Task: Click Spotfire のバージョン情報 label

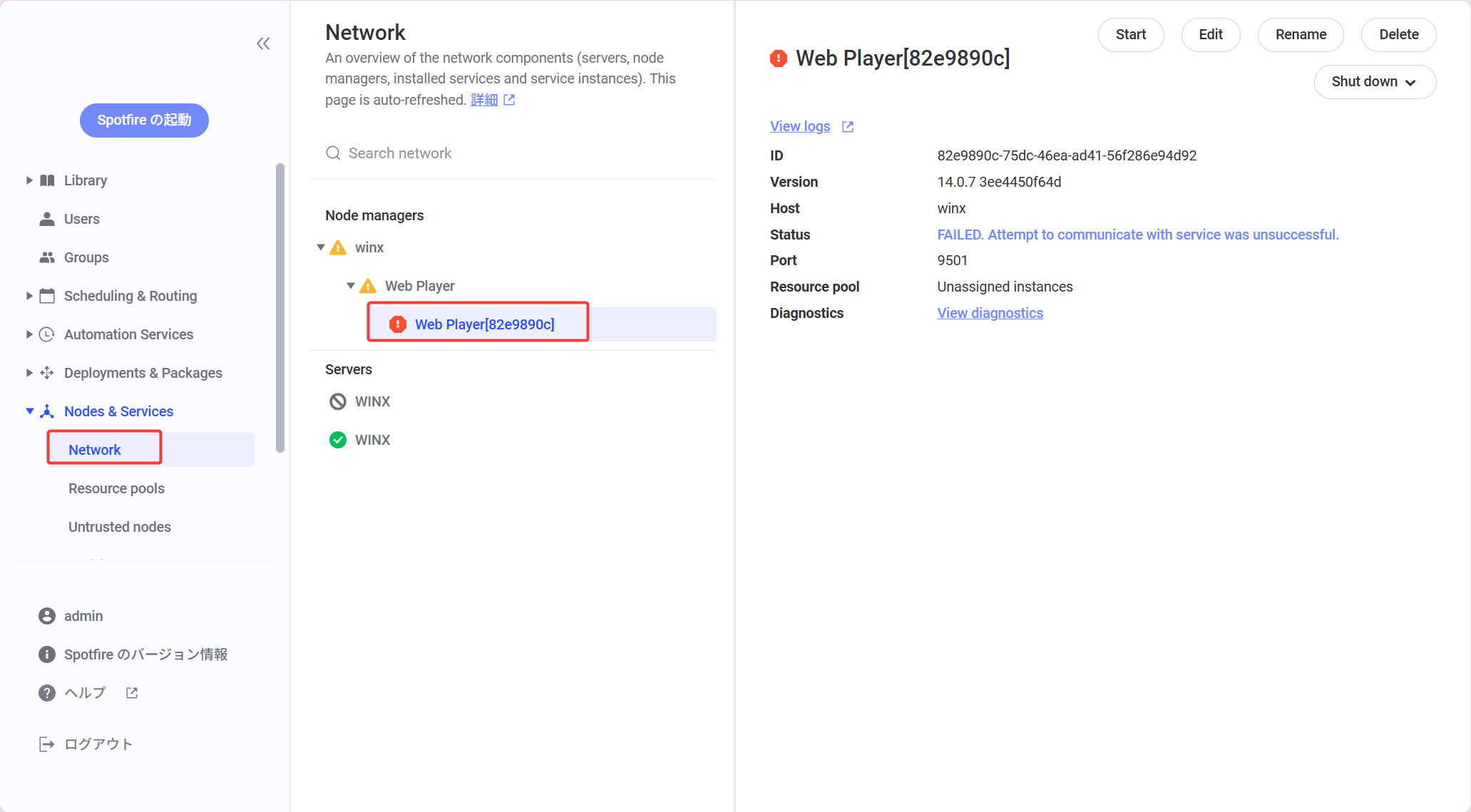Action: click(146, 654)
